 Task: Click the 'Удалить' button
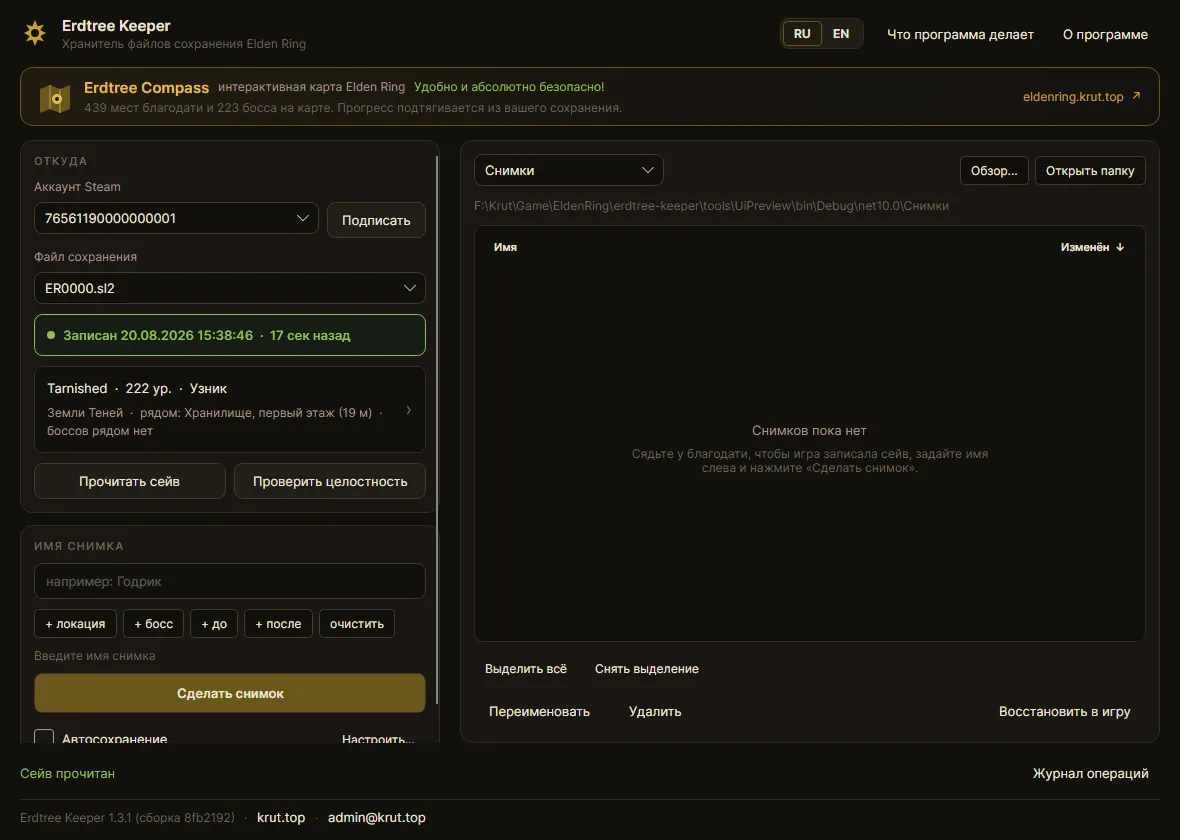[655, 711]
